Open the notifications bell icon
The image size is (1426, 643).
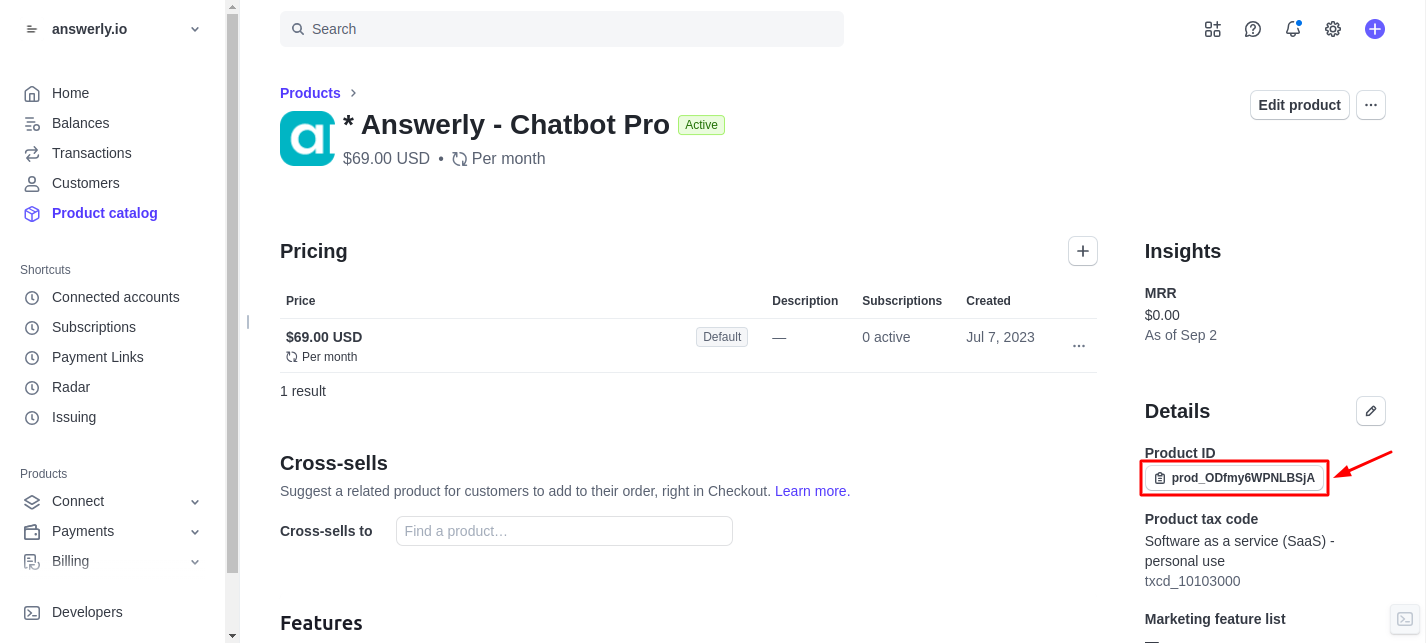tap(1293, 29)
